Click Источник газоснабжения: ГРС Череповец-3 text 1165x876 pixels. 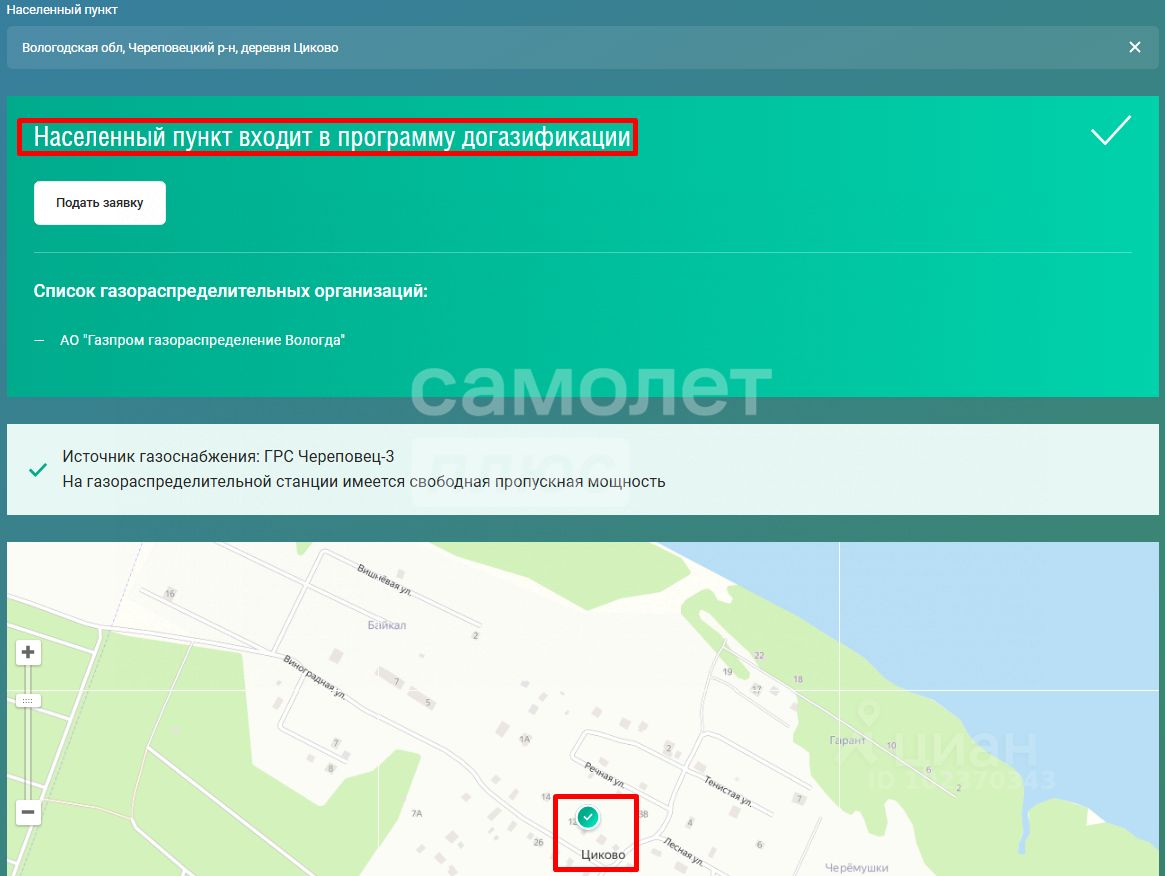click(228, 456)
